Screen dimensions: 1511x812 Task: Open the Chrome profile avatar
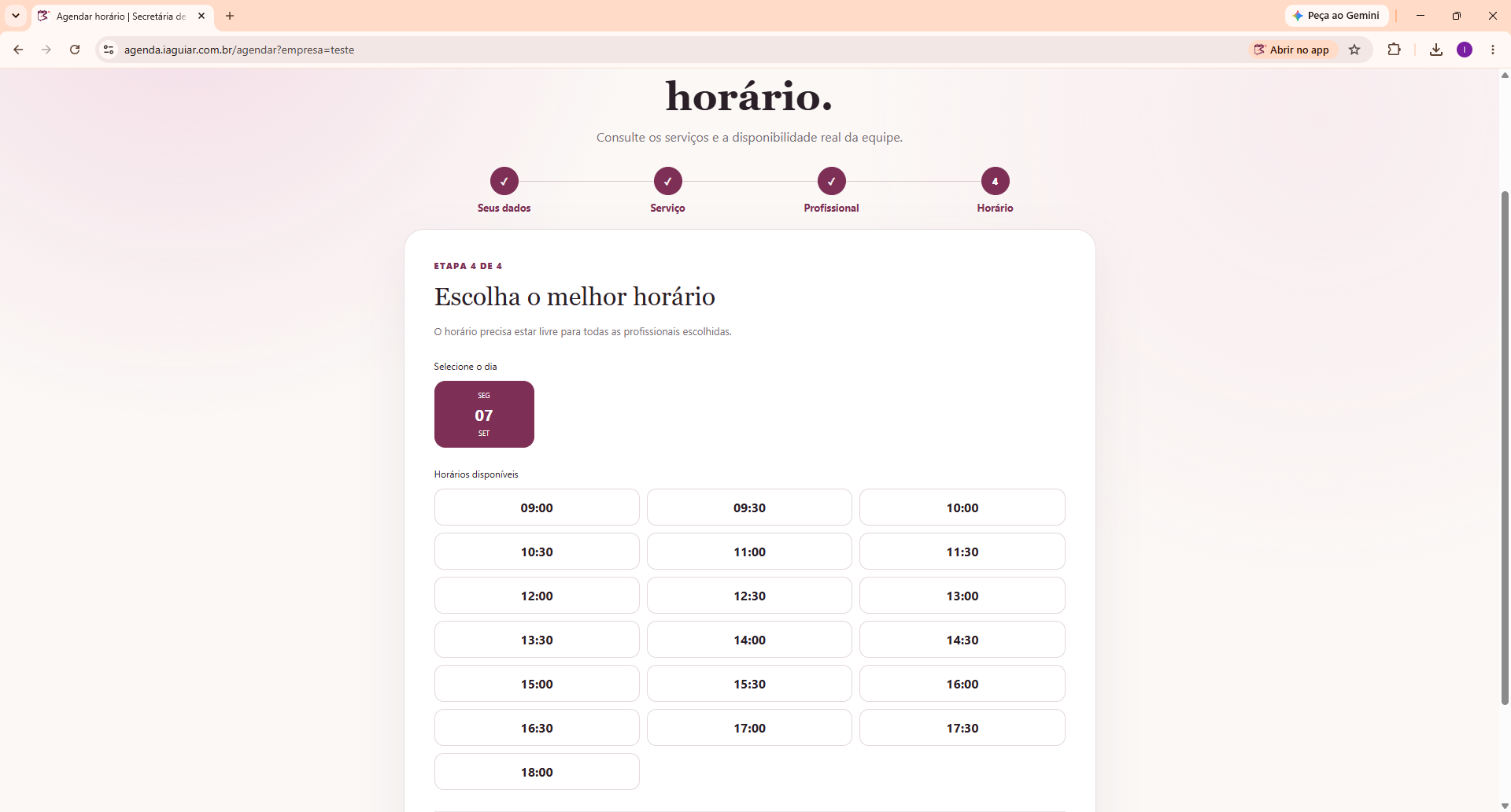click(1465, 50)
